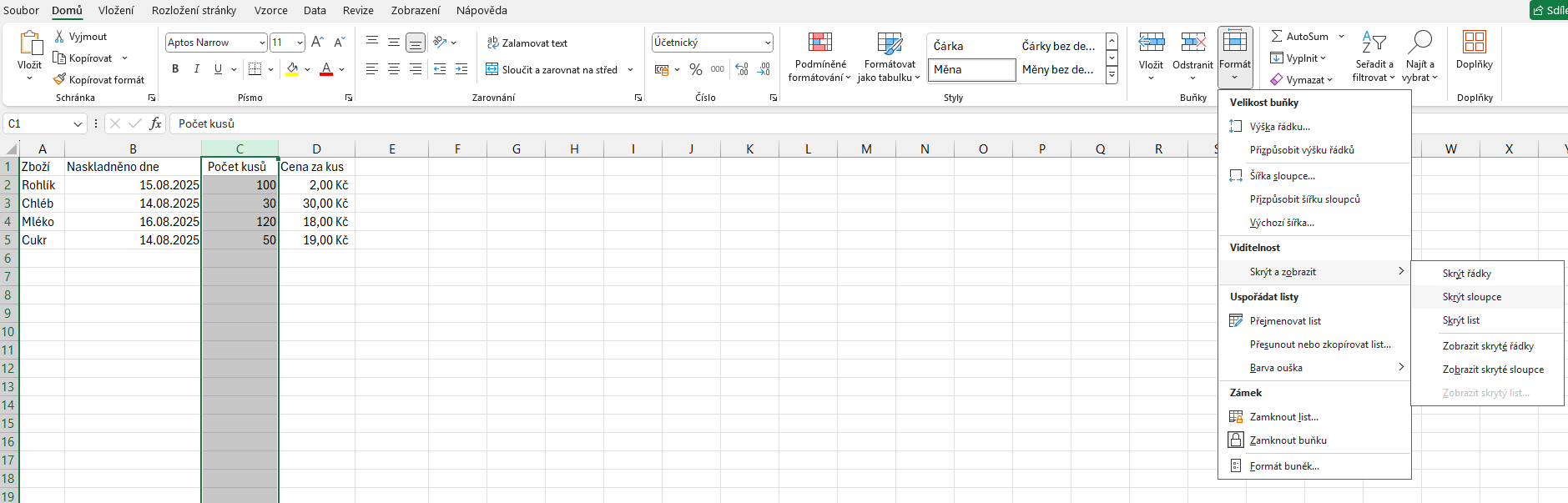The image size is (1568, 503).
Task: Toggle bottom vertical alignment
Action: point(416,42)
